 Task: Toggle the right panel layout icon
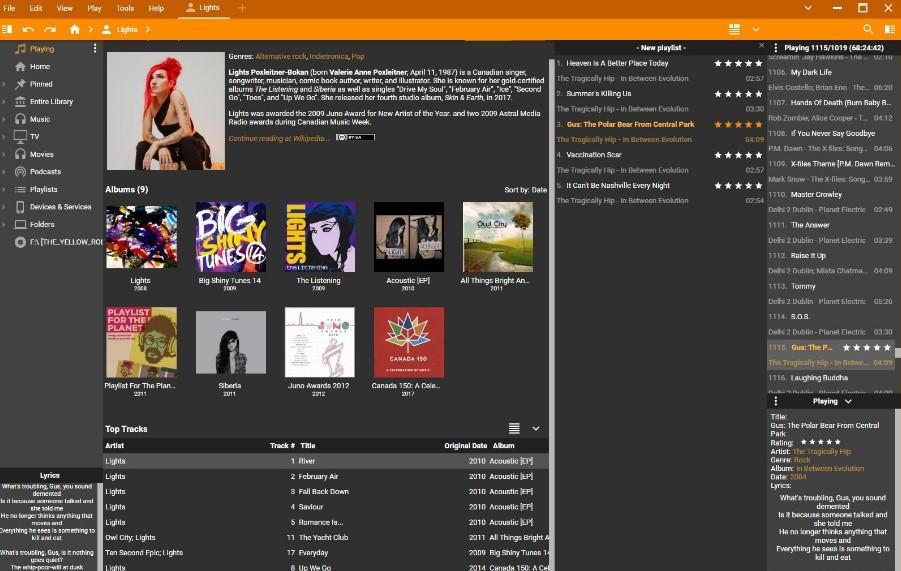click(890, 29)
